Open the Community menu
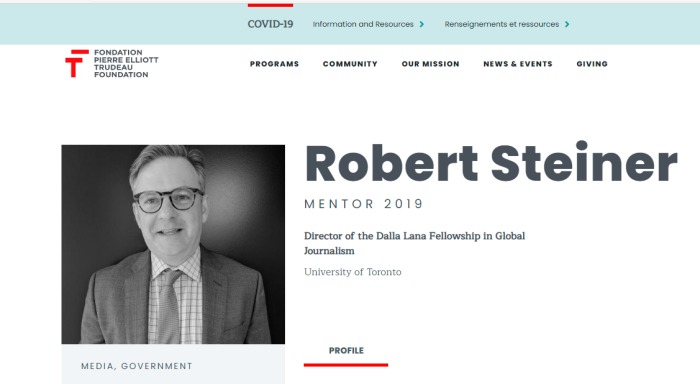Viewport: 700px width, 384px height. pos(350,64)
